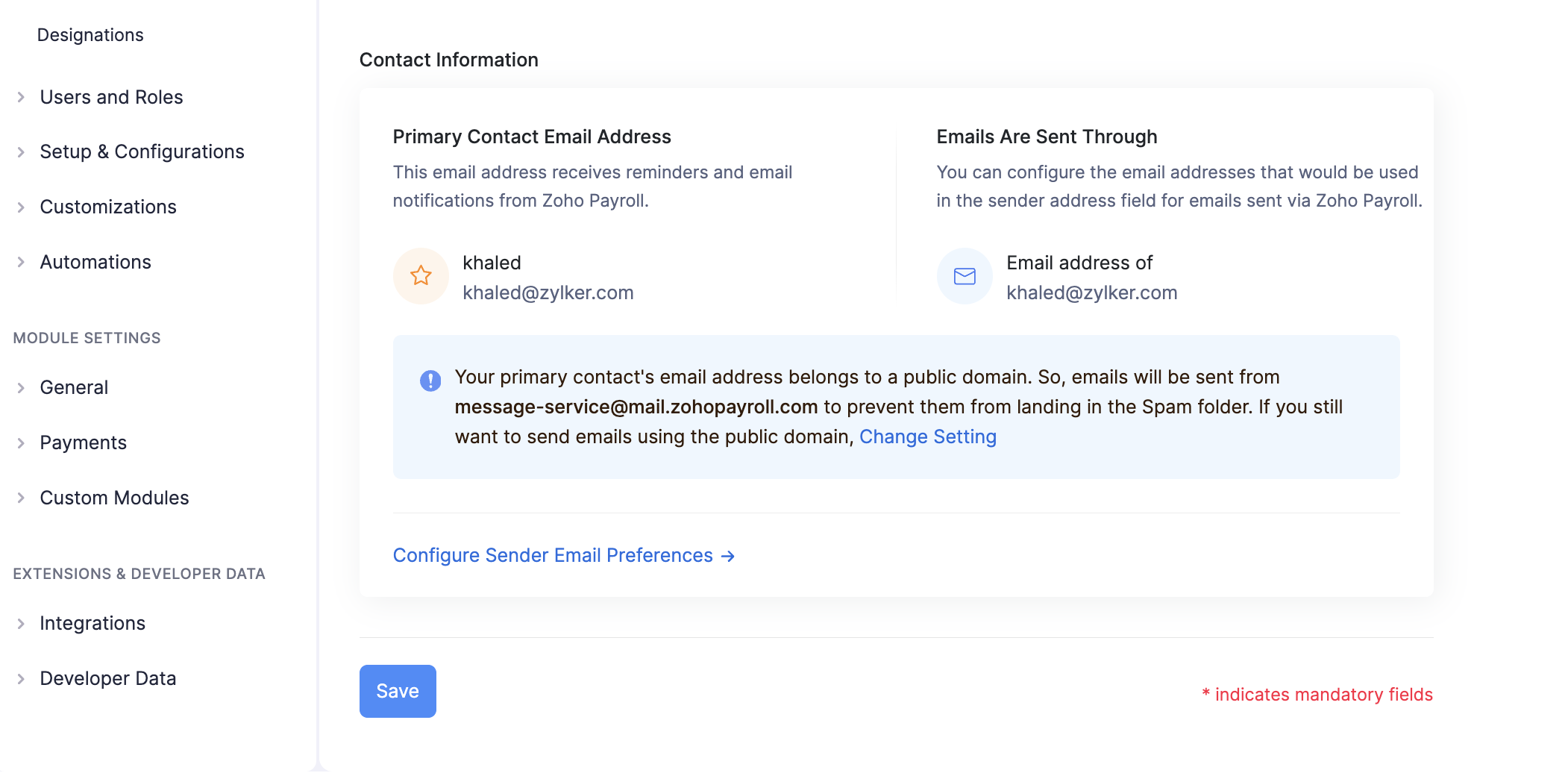Expand the Integrations chevron
Screen dimensions: 1568x773
(x=21, y=624)
